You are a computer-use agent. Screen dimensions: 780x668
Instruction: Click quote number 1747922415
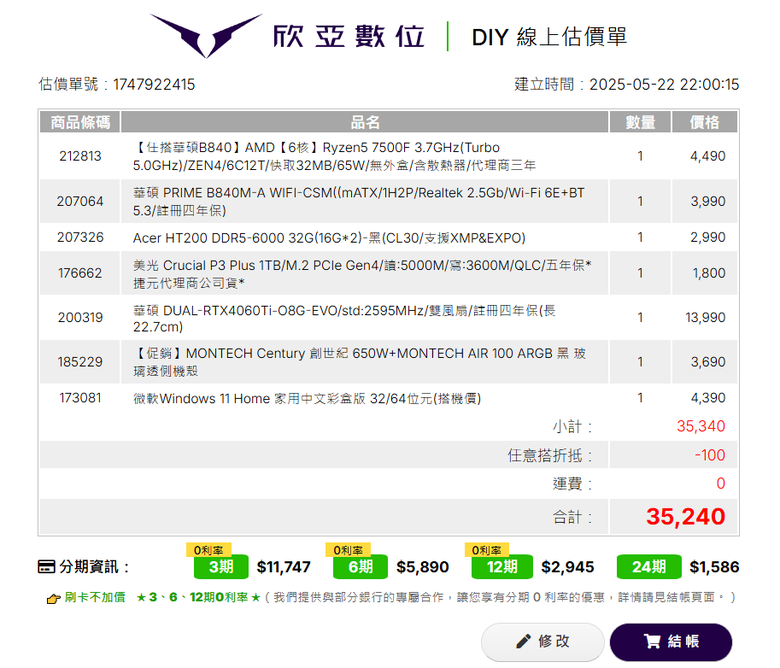154,85
